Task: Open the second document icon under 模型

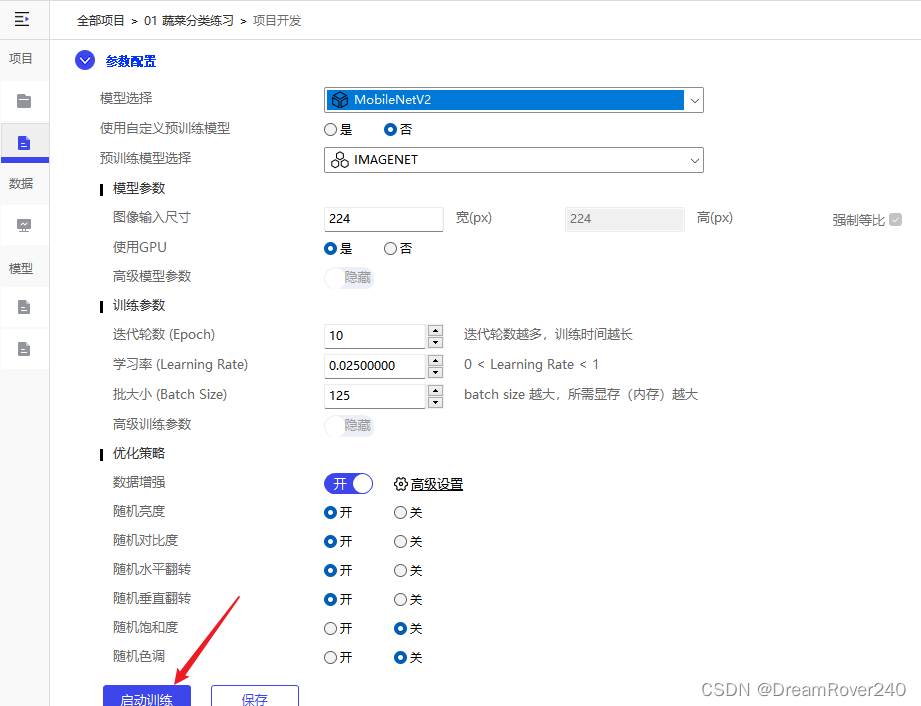Action: [x=22, y=348]
